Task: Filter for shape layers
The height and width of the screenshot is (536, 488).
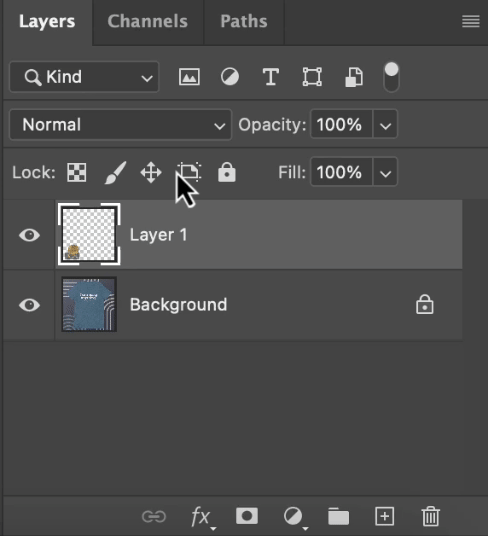Action: click(x=312, y=77)
